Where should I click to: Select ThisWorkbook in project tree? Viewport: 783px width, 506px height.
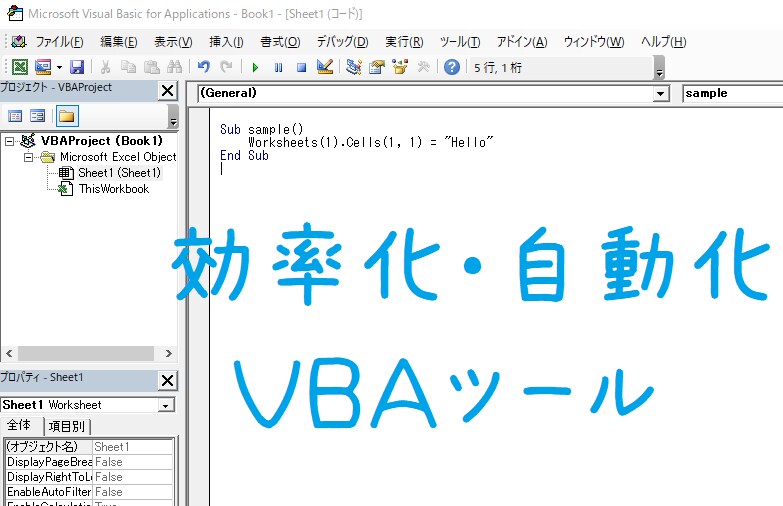(114, 189)
